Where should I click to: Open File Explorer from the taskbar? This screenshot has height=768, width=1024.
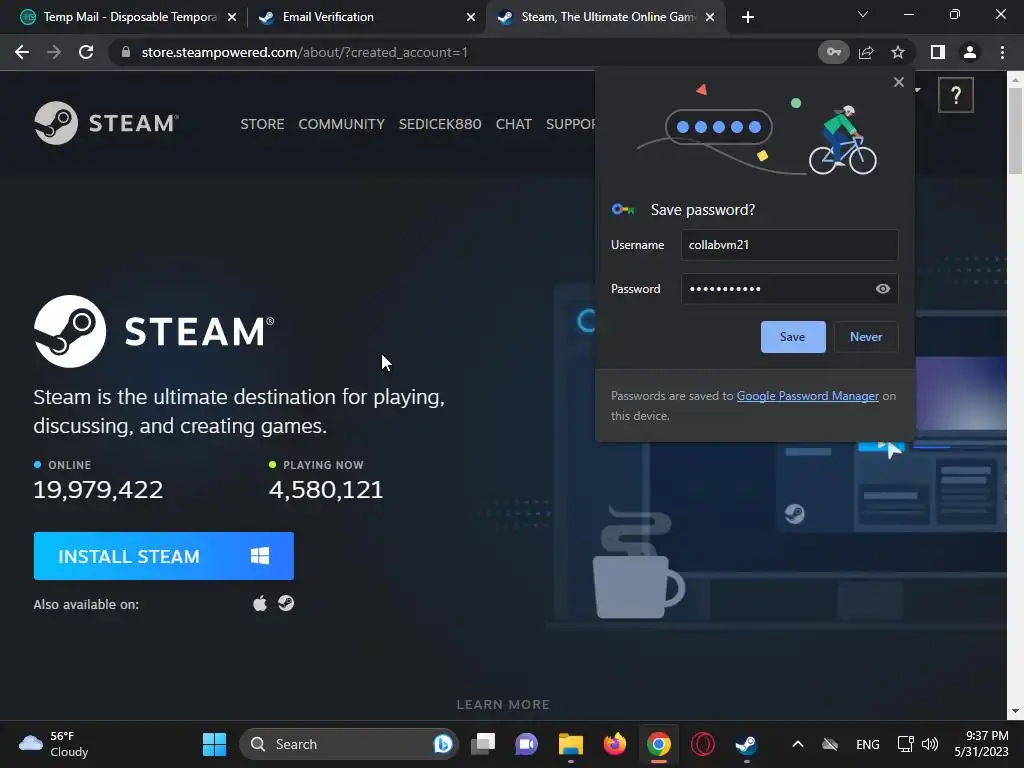[570, 744]
